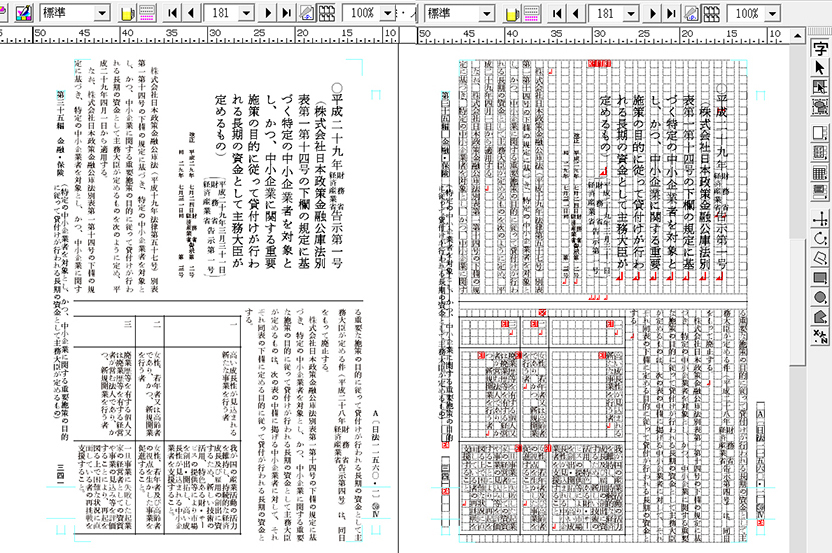Screen dimensions: 832x553
Task: Select the X-N coordinate tool
Action: pyautogui.click(x=820, y=336)
